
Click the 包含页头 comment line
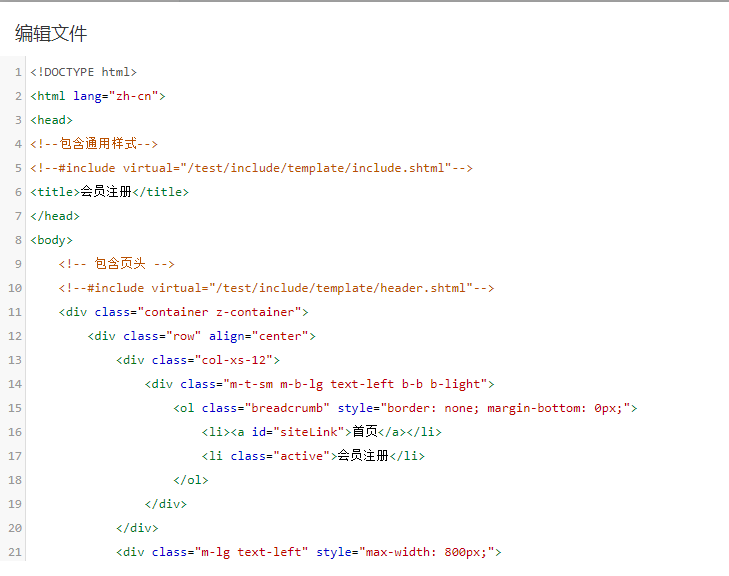(x=116, y=264)
